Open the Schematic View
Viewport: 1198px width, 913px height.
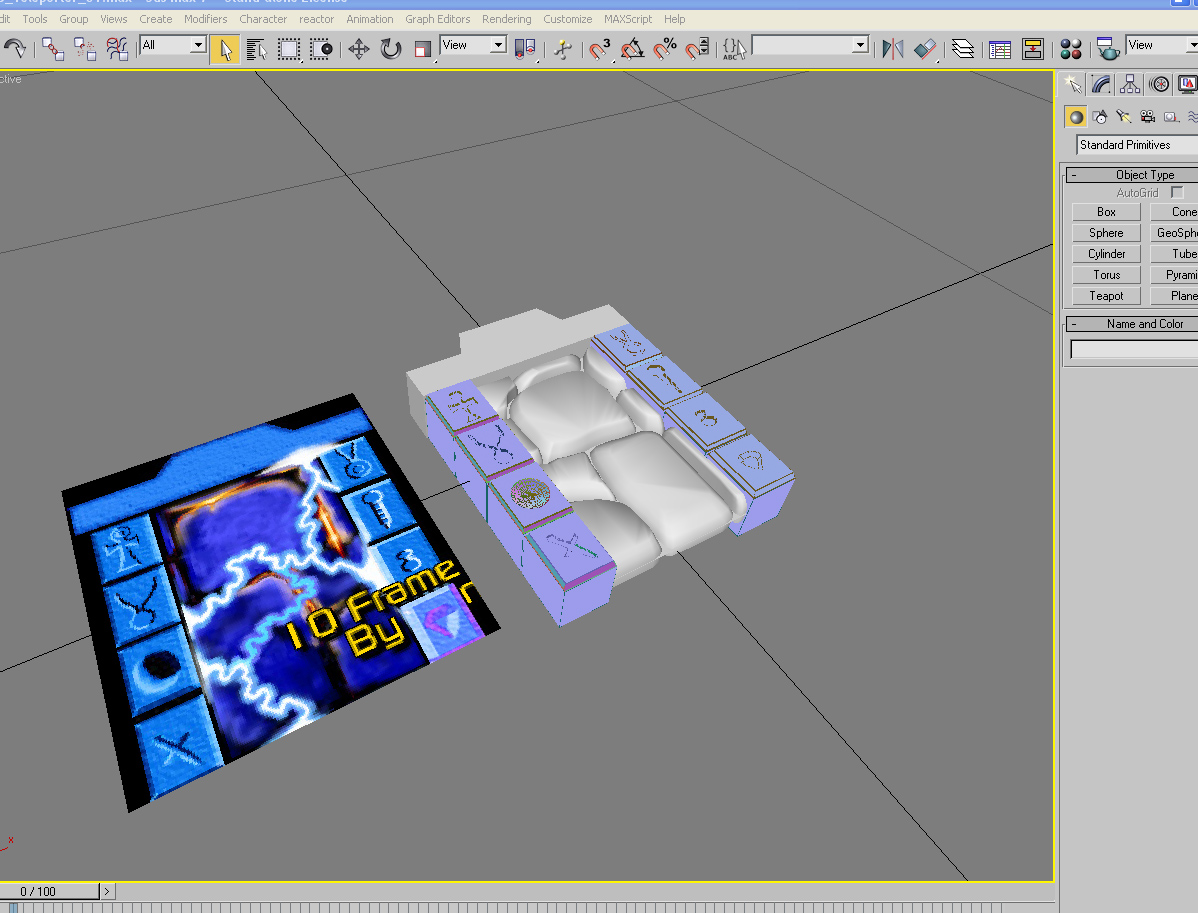point(1033,50)
